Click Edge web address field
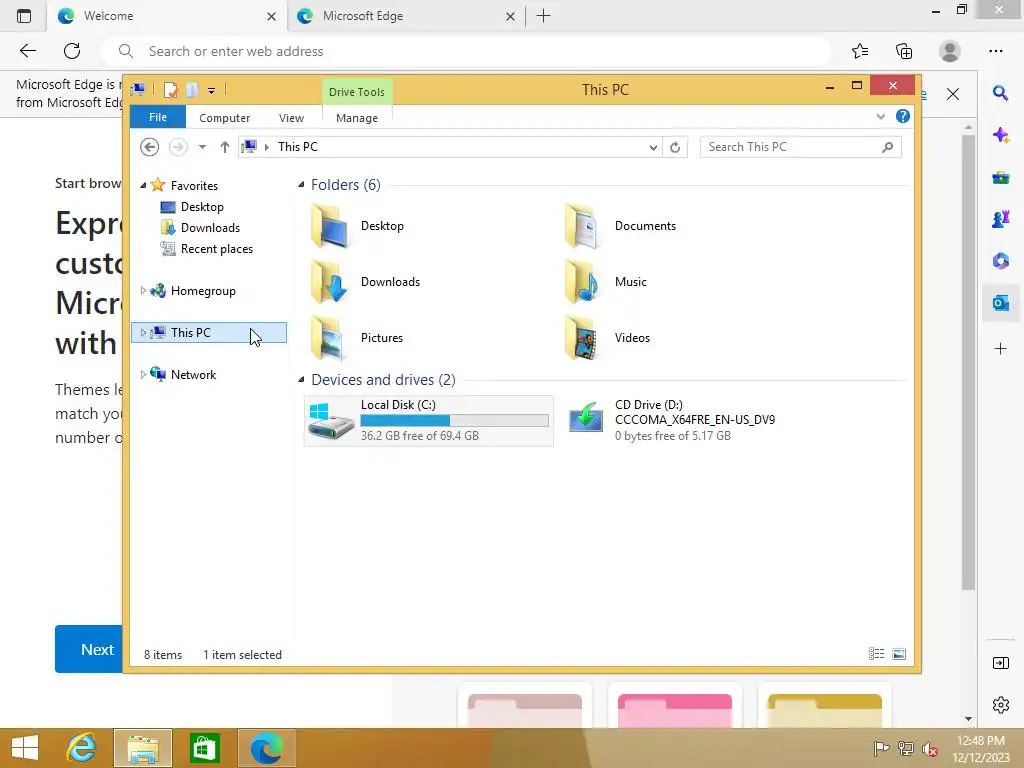The width and height of the screenshot is (1024, 768). point(465,51)
